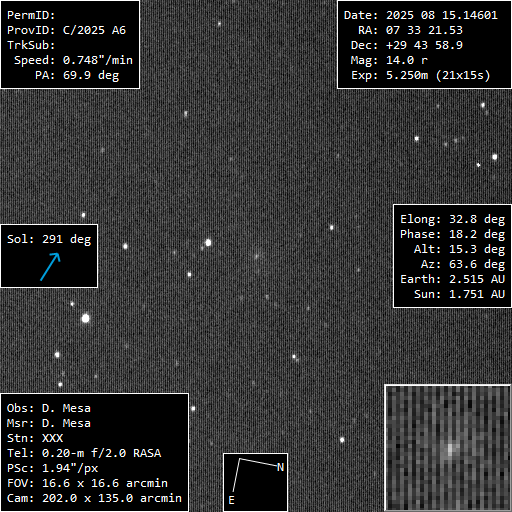The height and width of the screenshot is (512, 512).
Task: Click the Date value 2025 08 15.14601
Action: (x=442, y=15)
